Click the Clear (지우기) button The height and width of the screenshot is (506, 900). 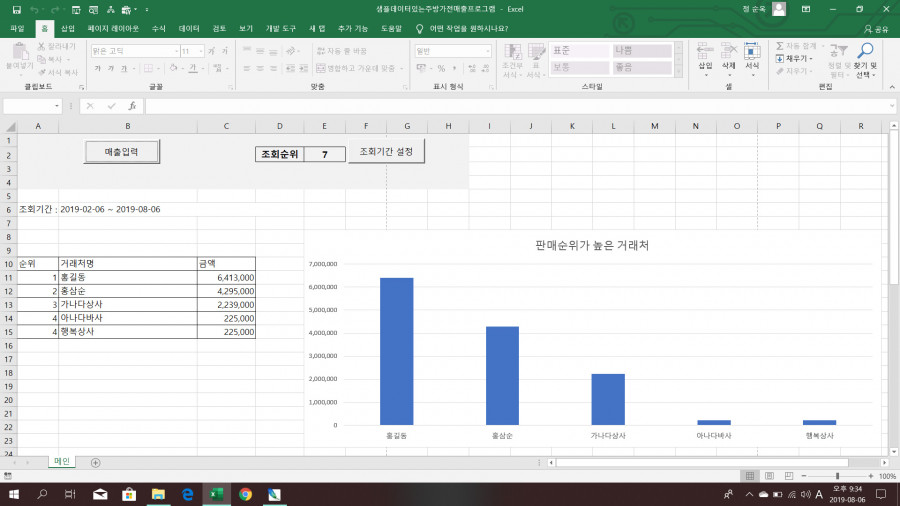794,71
